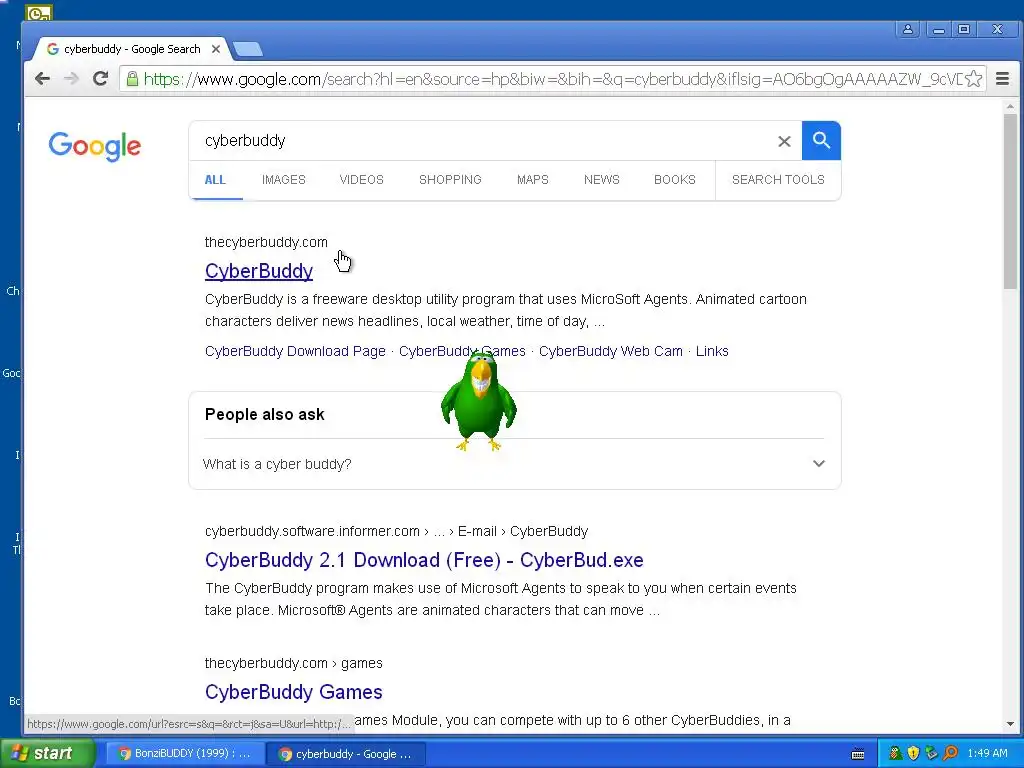Open a new browser tab

248,49
